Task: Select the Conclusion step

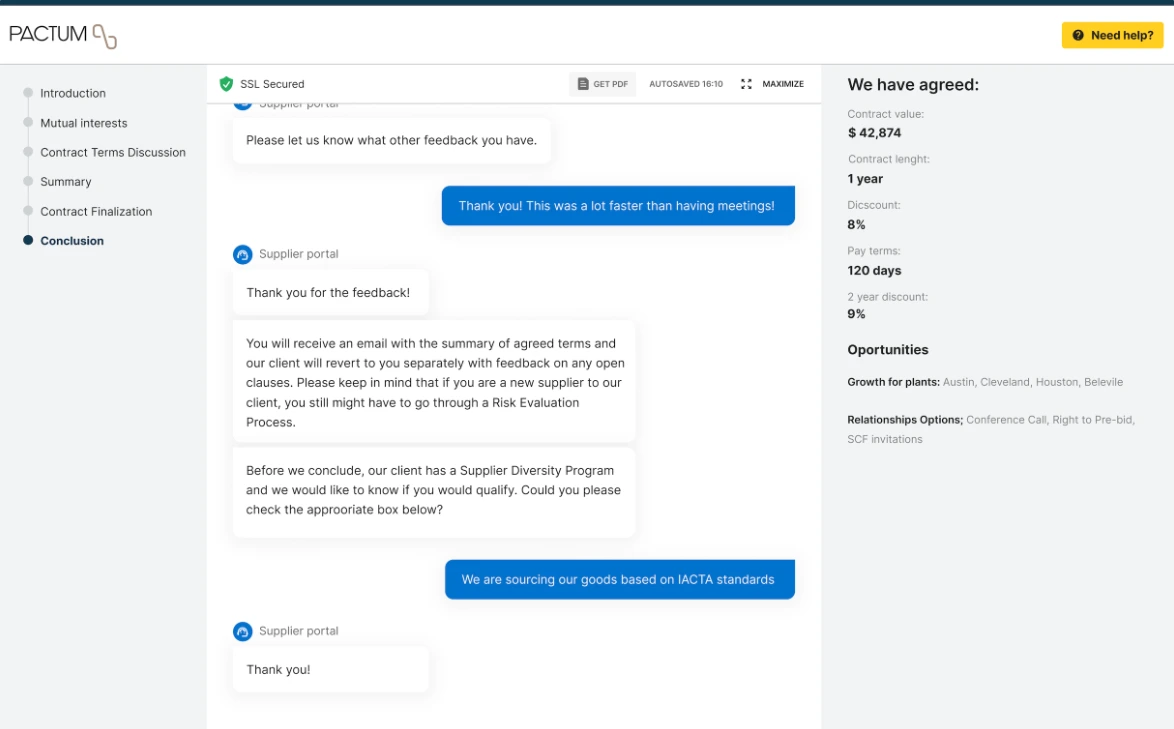Action: 72,240
